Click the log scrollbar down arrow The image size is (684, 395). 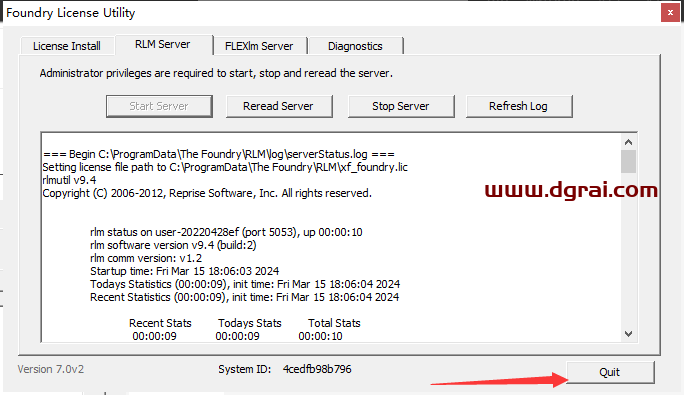(x=628, y=334)
